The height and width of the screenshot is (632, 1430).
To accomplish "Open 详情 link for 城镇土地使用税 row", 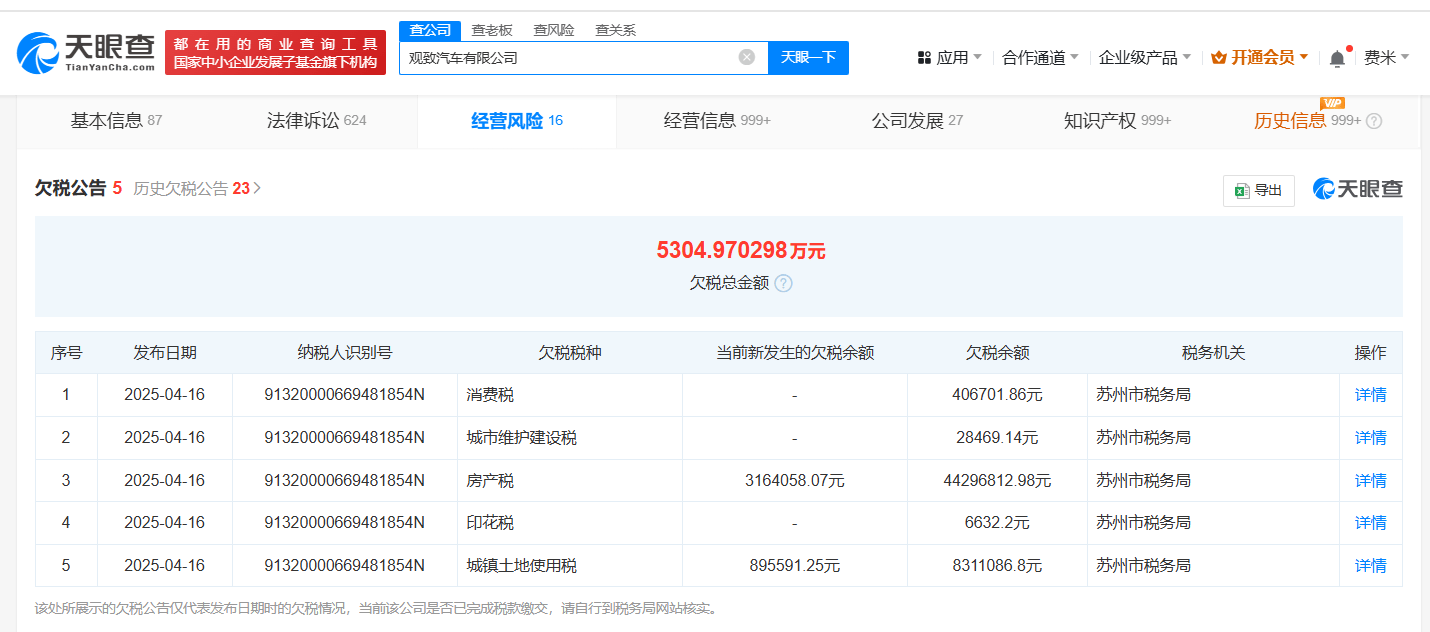I will (1370, 566).
